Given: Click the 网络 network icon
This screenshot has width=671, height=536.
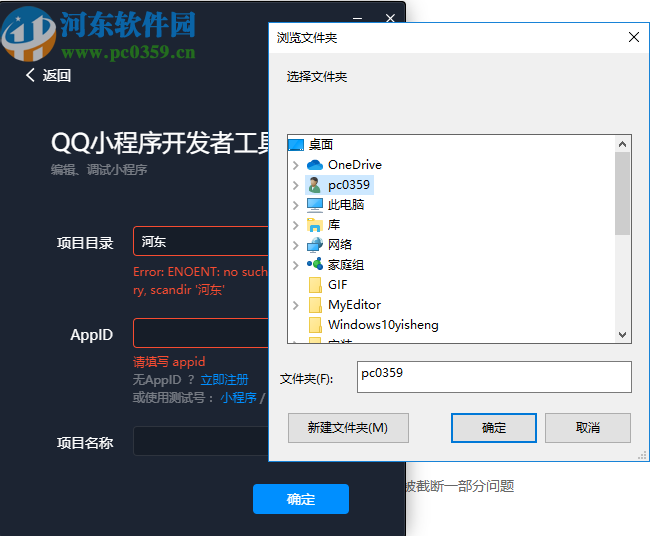Looking at the screenshot, I should [315, 245].
